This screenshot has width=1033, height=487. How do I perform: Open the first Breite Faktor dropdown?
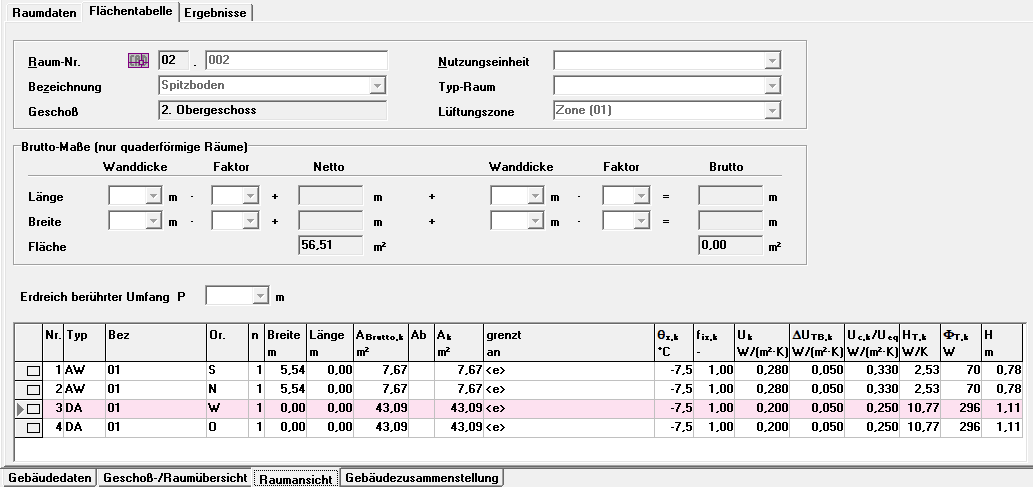pyautogui.click(x=251, y=221)
